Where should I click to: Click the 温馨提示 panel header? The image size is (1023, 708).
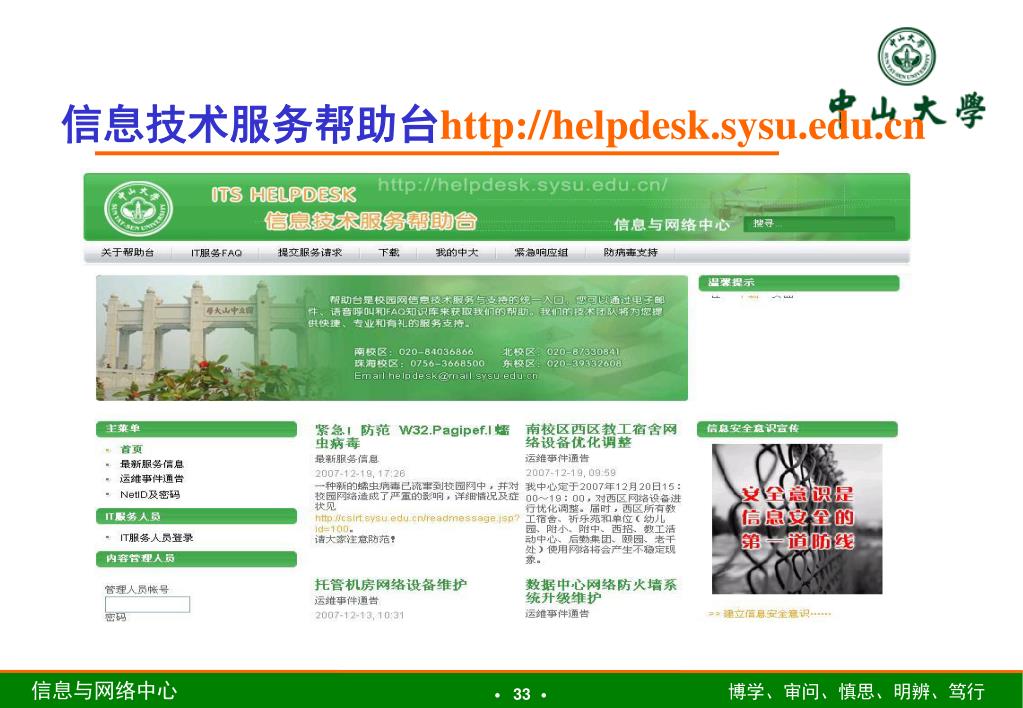click(x=799, y=283)
